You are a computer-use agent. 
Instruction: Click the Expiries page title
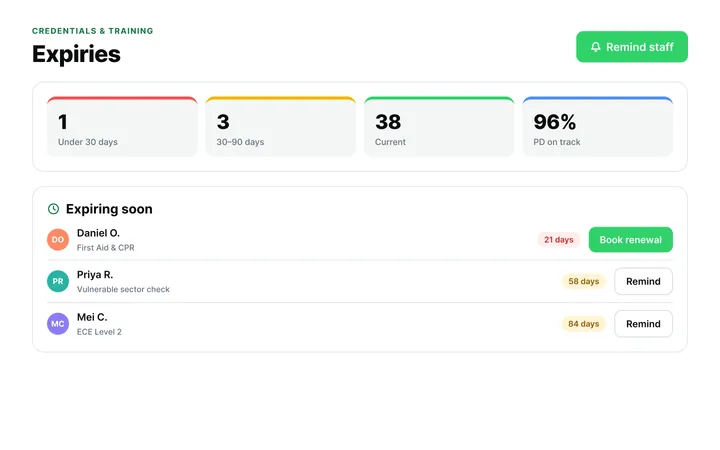pos(76,54)
